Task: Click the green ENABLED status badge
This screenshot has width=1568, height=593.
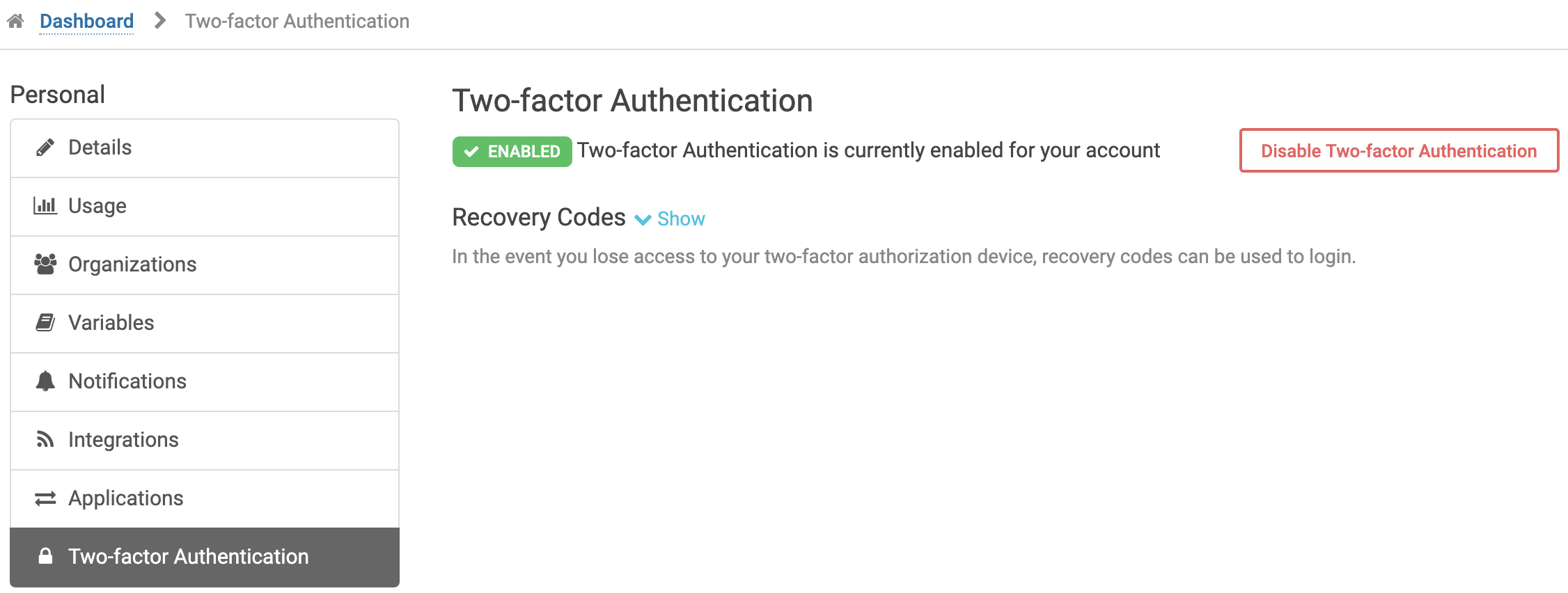Action: 511,150
